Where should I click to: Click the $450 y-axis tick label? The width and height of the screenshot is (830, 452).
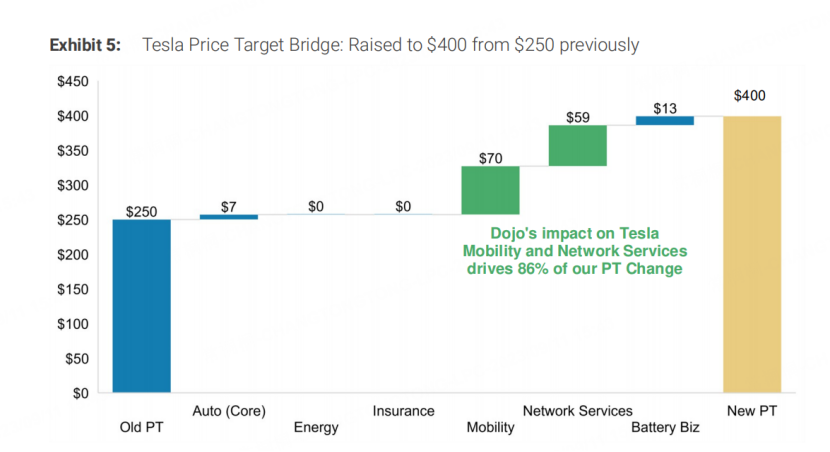pyautogui.click(x=73, y=82)
